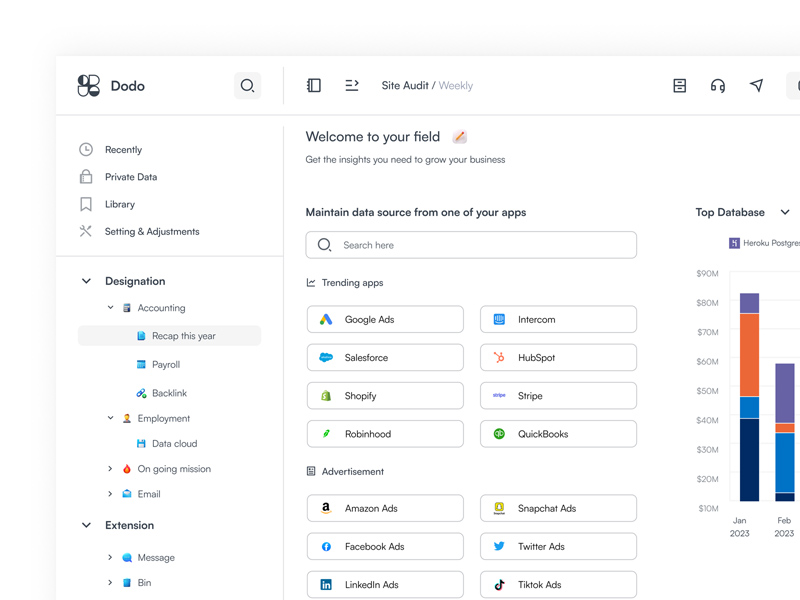Select the Setting & Adjustments wrench icon
This screenshot has width=800, height=600.
pyautogui.click(x=85, y=231)
